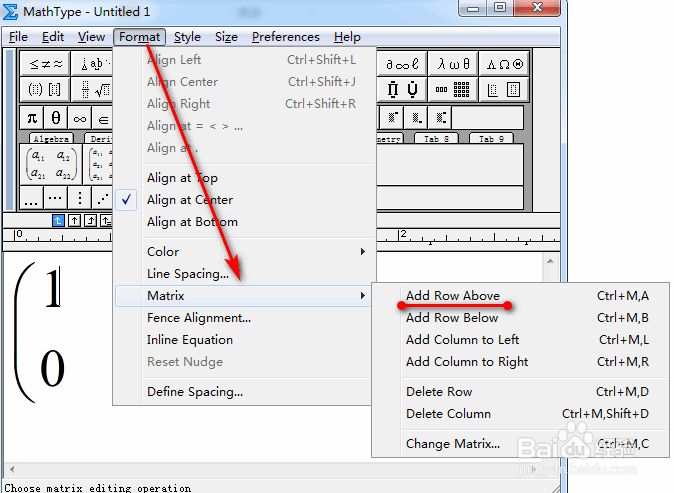Select the checked Align at Center option
This screenshot has width=674, height=493.
[245, 200]
